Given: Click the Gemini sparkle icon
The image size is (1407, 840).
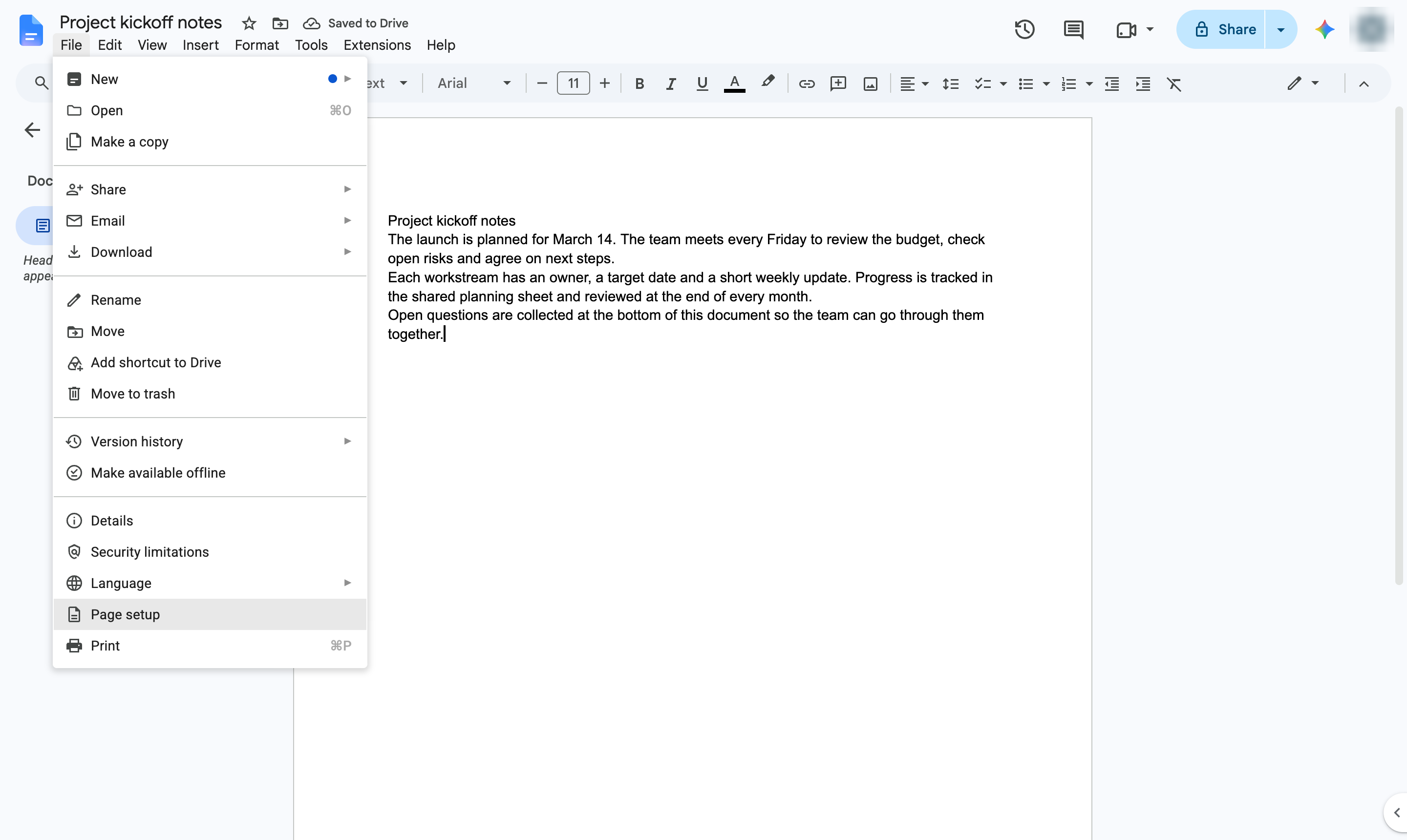Looking at the screenshot, I should click(1324, 29).
